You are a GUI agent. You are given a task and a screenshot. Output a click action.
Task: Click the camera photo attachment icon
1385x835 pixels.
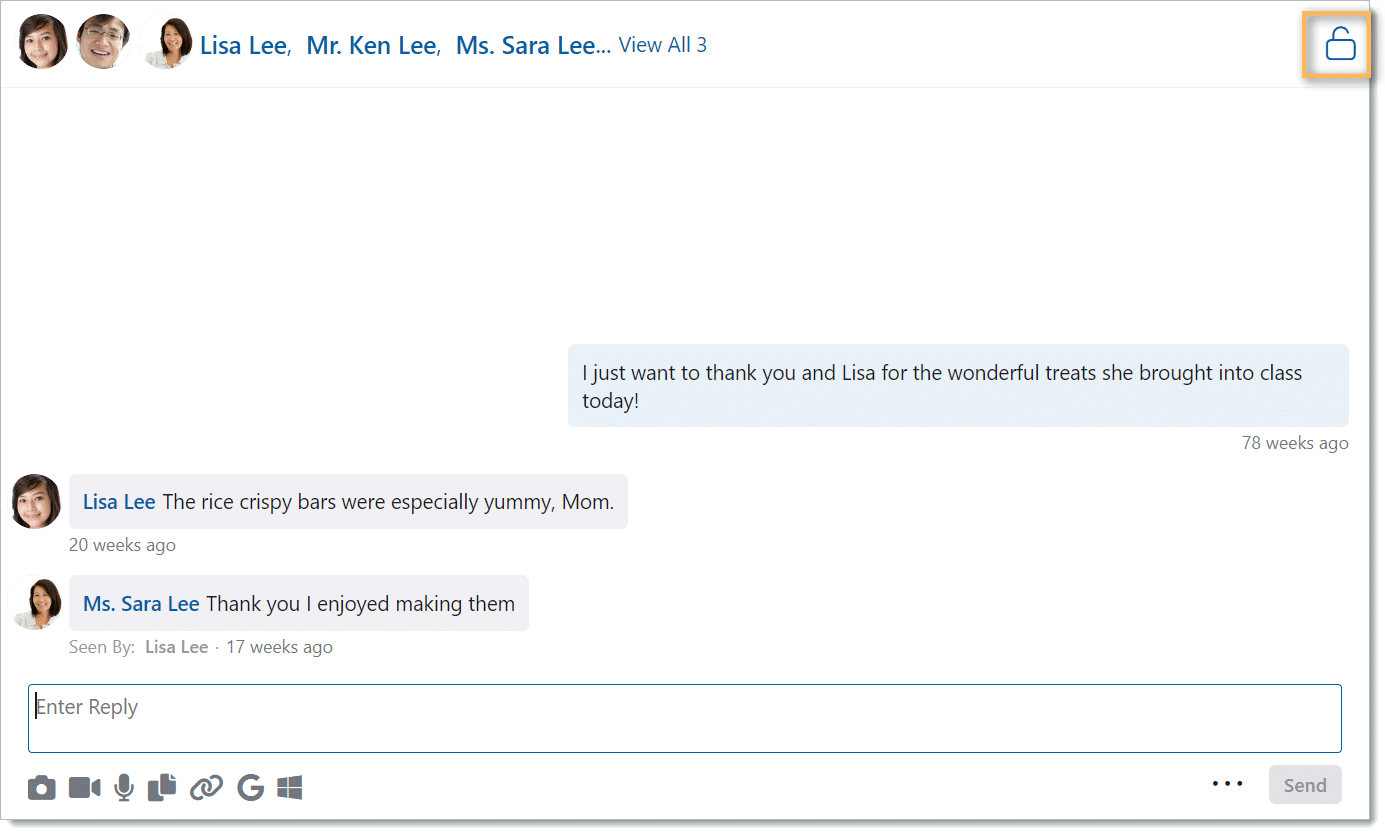click(41, 788)
